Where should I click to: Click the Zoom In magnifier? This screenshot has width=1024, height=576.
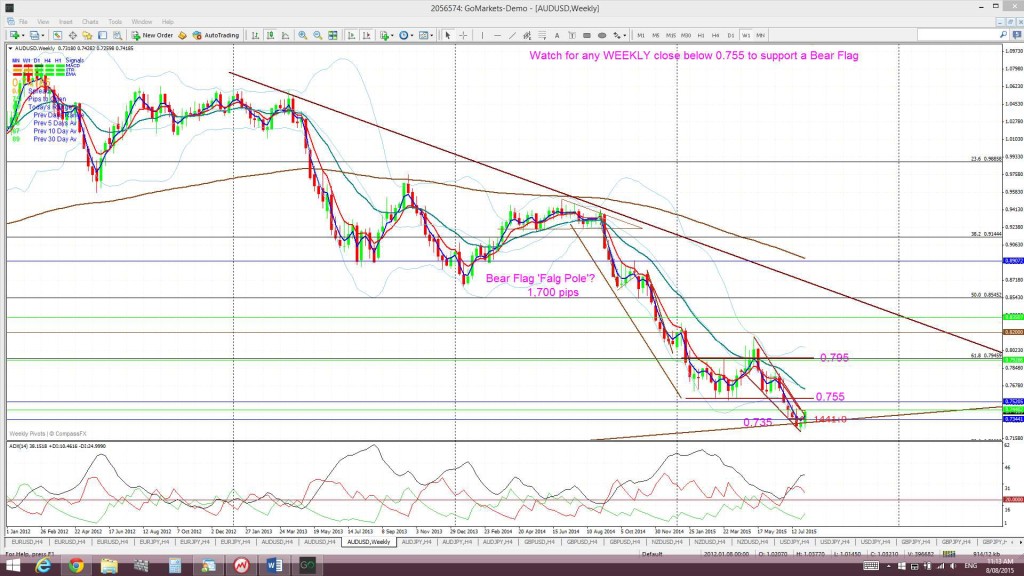303,35
